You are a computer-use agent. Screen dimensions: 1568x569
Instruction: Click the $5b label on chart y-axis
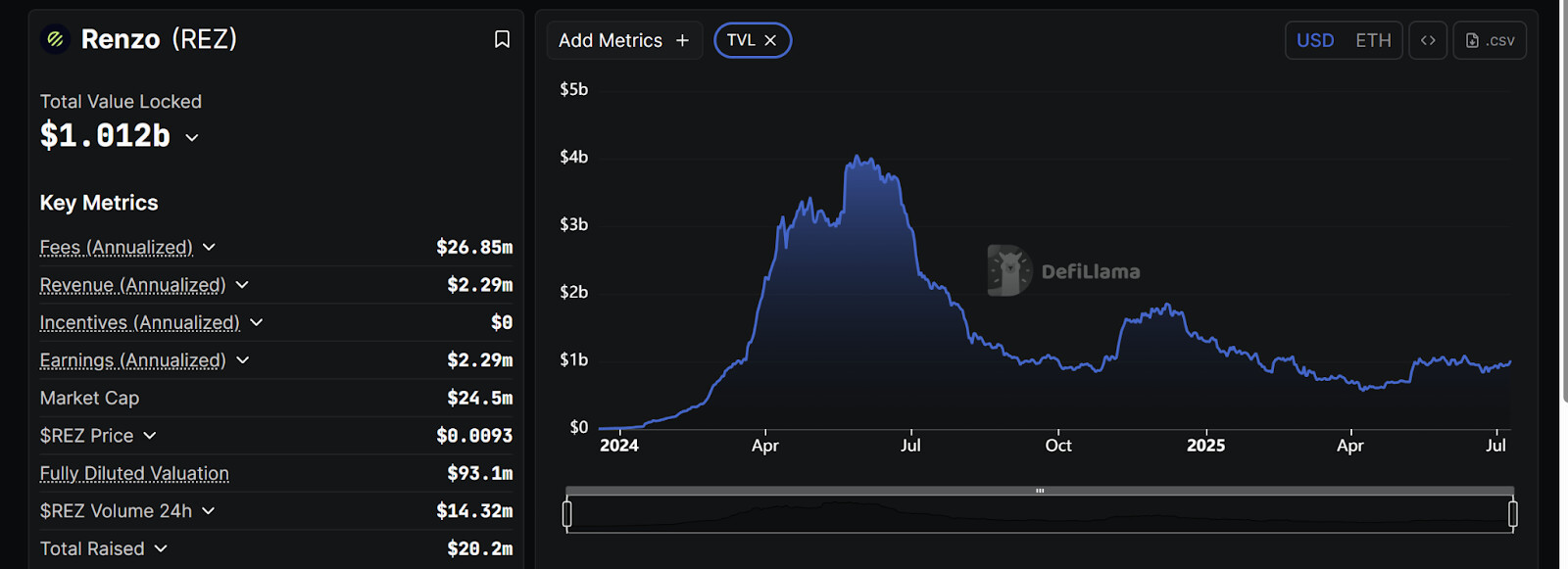(574, 89)
